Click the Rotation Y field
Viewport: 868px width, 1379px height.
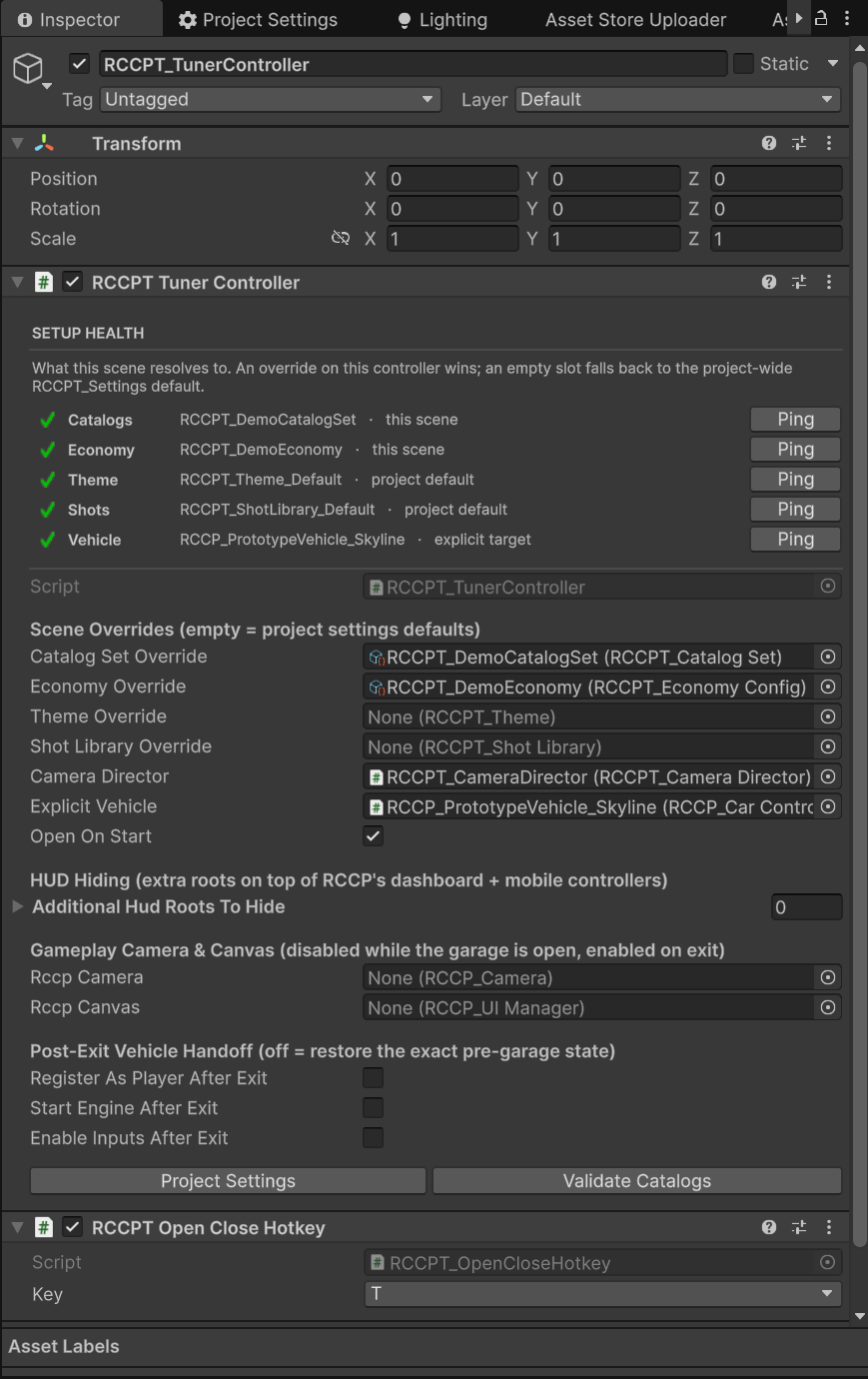click(614, 209)
